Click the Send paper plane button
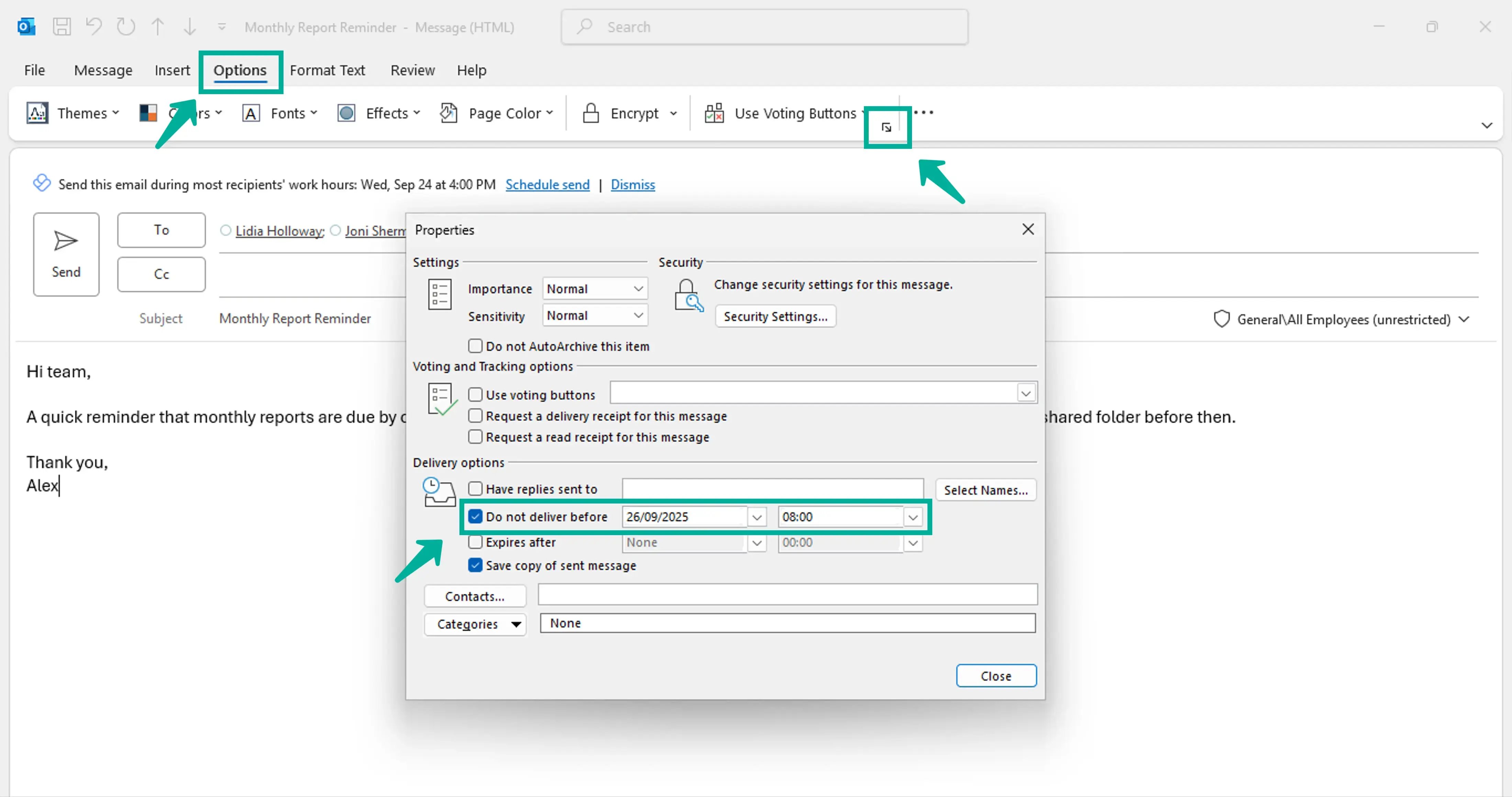Image resolution: width=1512 pixels, height=797 pixels. point(66,254)
